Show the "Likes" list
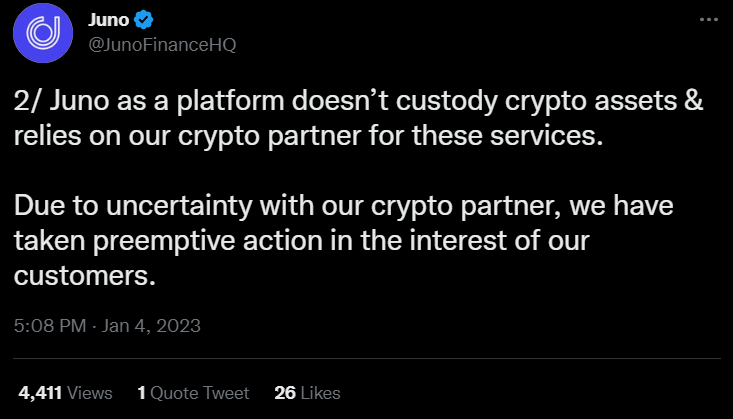The height and width of the screenshot is (419, 733). click(x=321, y=392)
